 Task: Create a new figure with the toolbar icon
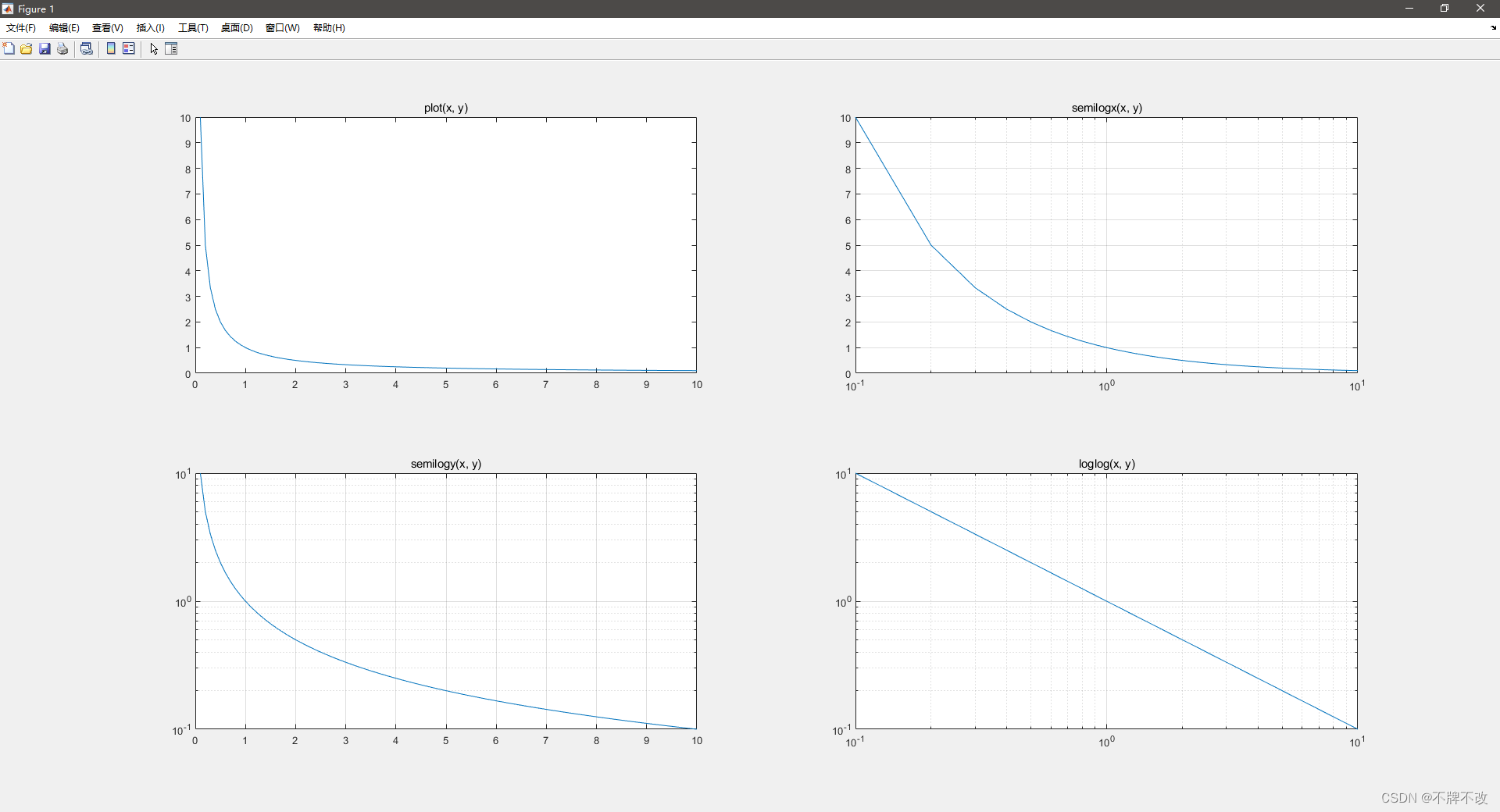point(9,48)
